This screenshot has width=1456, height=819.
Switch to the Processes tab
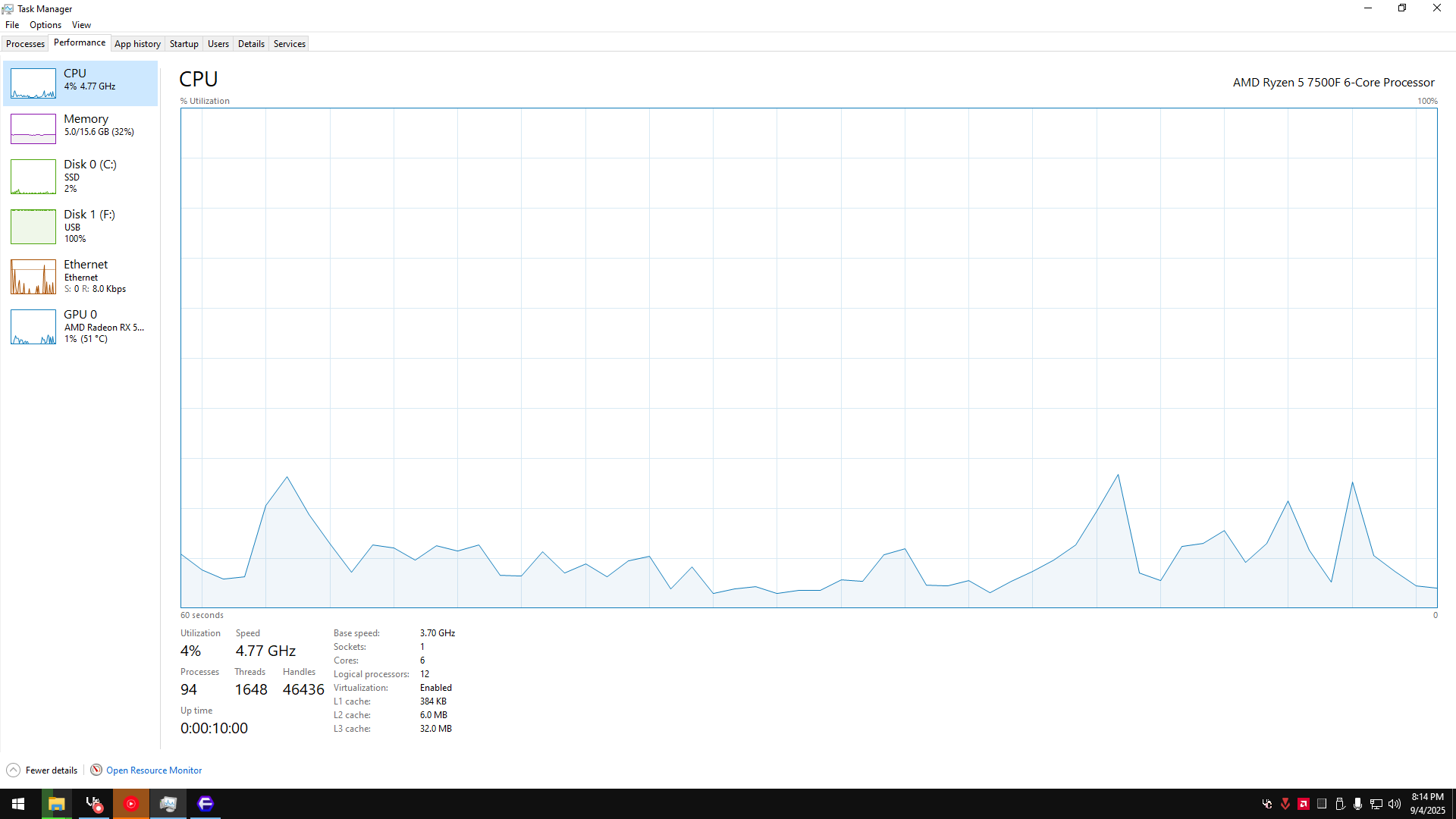[25, 44]
